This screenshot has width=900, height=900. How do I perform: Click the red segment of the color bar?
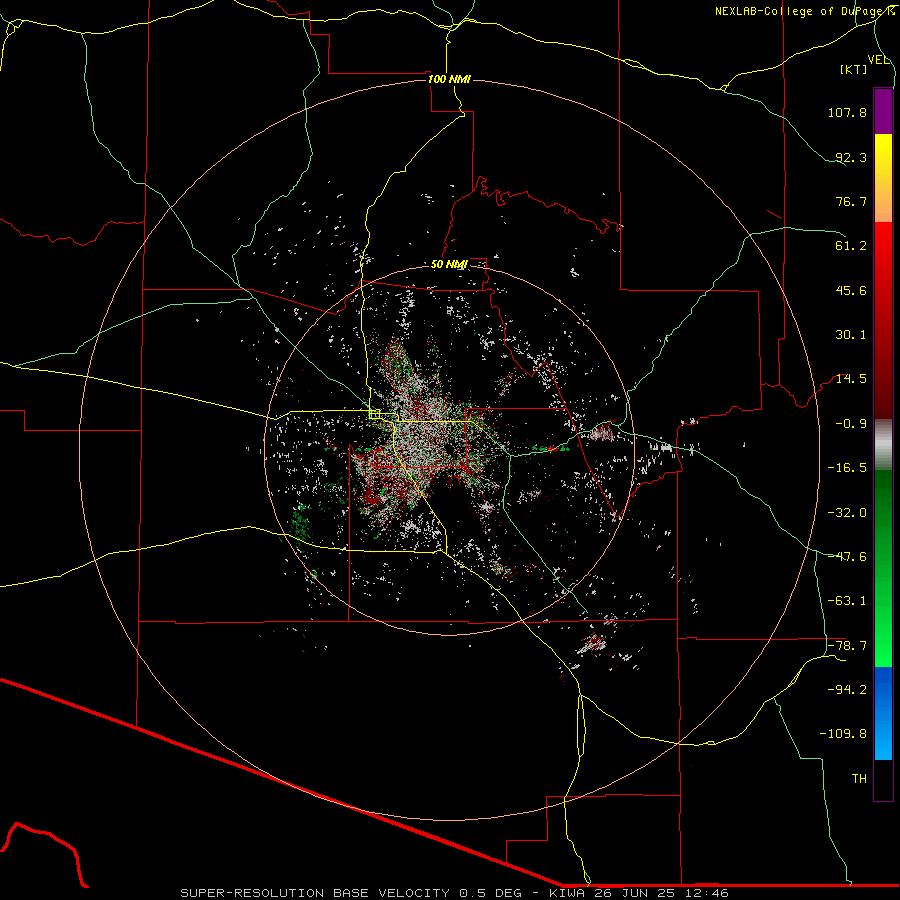tap(883, 320)
